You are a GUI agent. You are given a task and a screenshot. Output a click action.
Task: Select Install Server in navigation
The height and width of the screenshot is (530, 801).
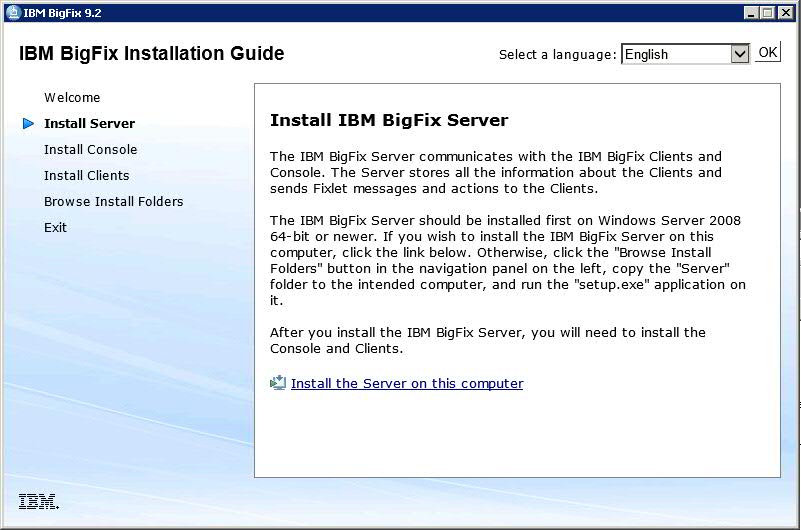[89, 124]
